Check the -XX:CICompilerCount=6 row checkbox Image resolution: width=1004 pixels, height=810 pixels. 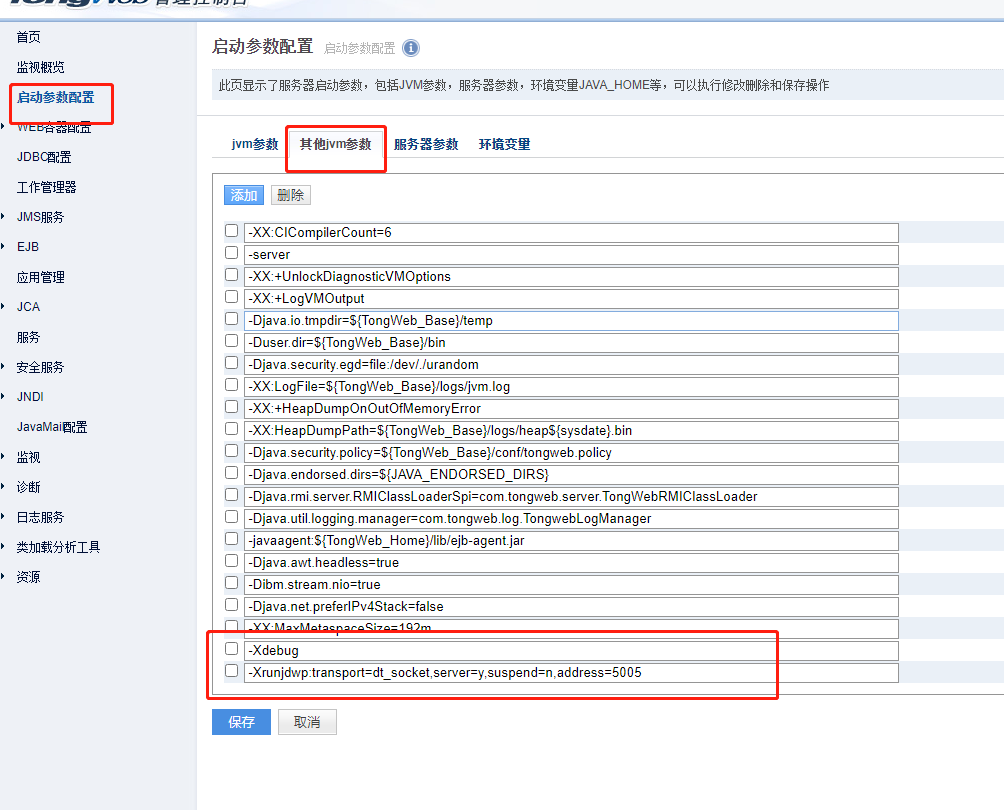[231, 230]
